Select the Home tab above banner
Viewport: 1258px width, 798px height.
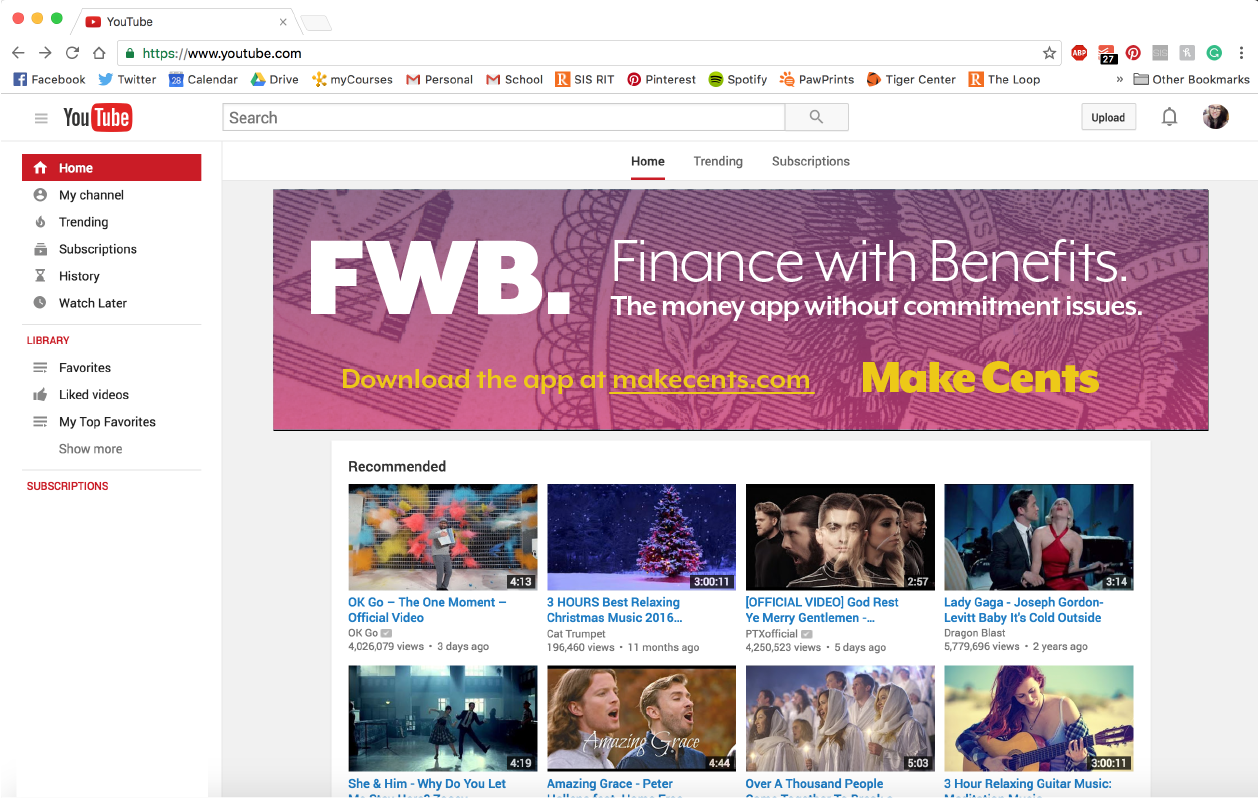(648, 161)
